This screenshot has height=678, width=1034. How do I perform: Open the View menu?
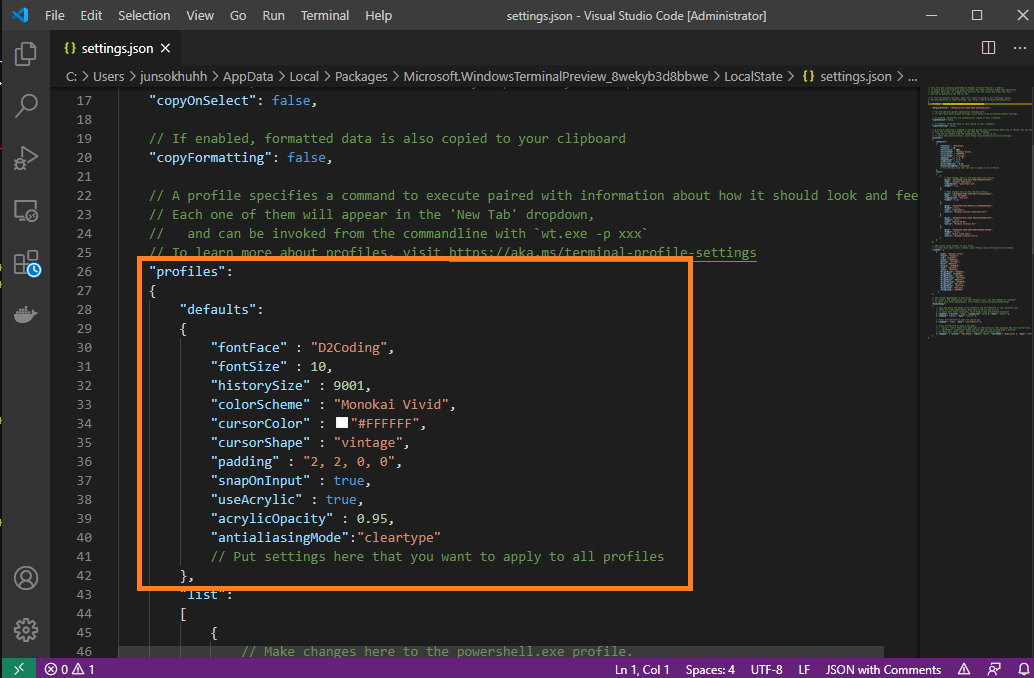pyautogui.click(x=200, y=15)
